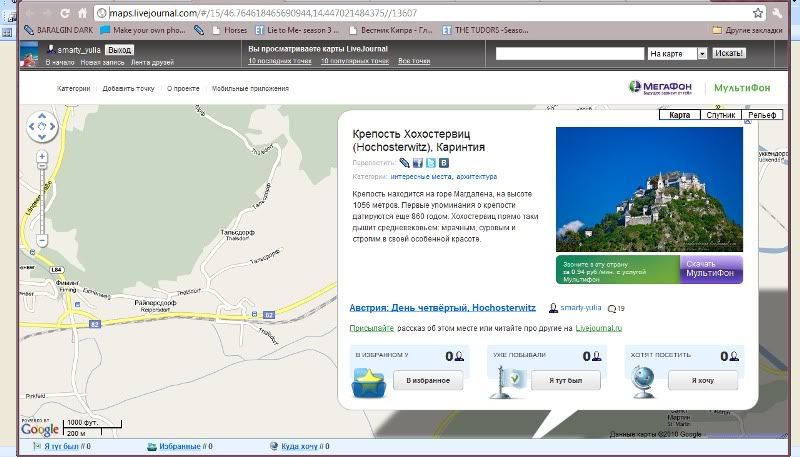Viewport: 800px width, 457px height.
Task: Repost to LiveJournal with pencil icon
Action: pyautogui.click(x=404, y=163)
